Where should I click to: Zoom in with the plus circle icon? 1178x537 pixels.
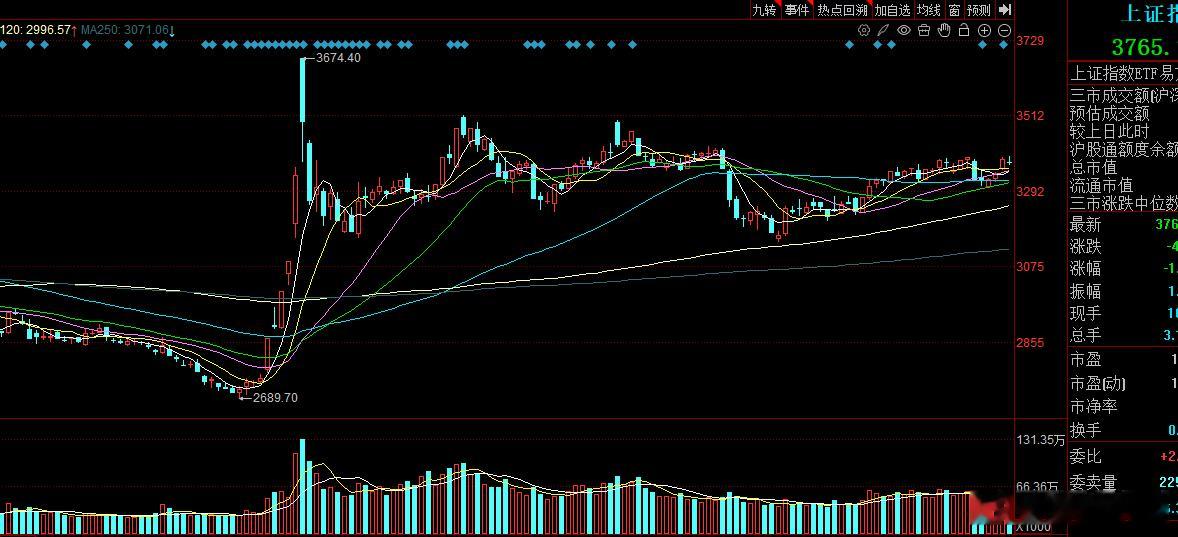click(x=984, y=30)
